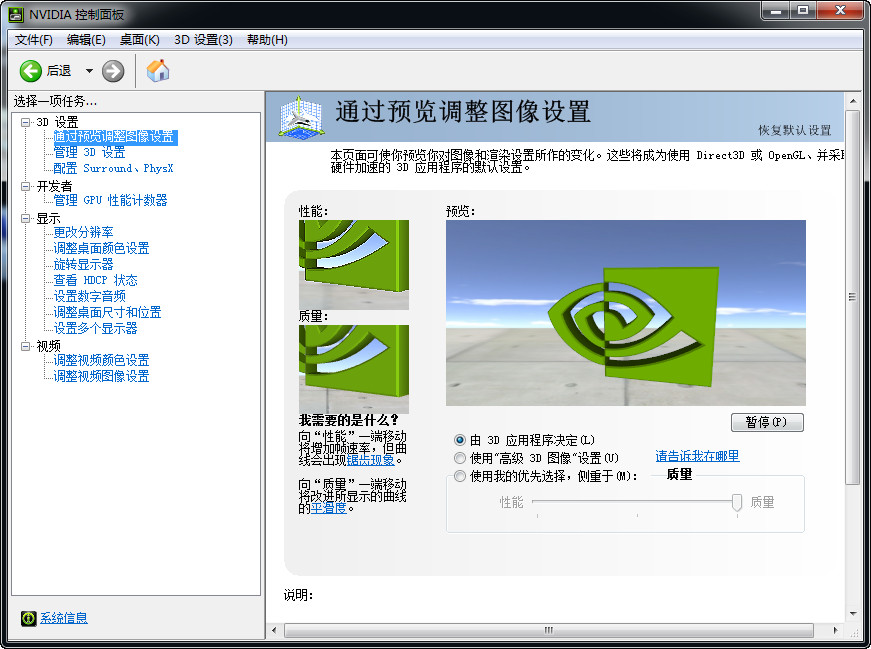Click the 3D preview page header icon
Image resolution: width=871 pixels, height=649 pixels.
point(301,117)
